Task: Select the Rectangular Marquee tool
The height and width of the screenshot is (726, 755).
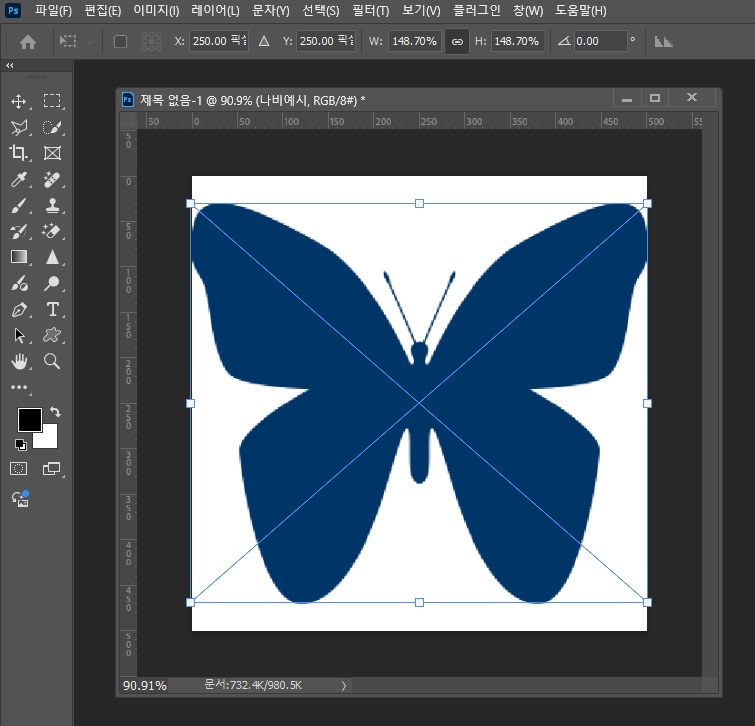Action: (x=52, y=101)
